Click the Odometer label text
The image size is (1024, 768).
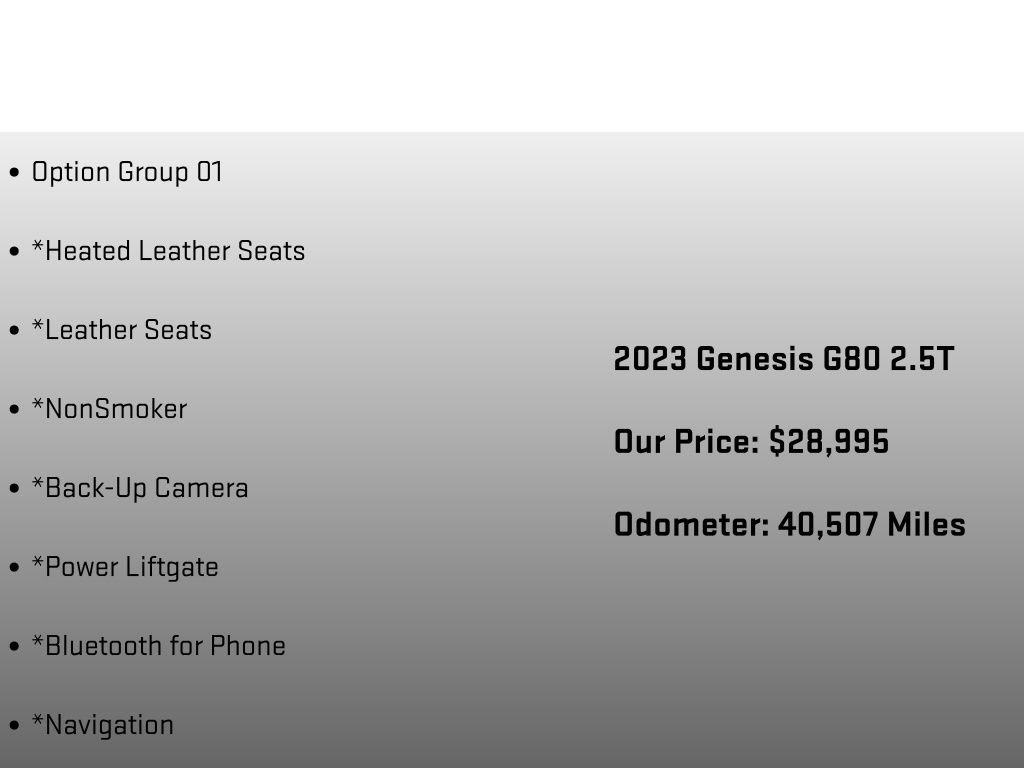point(691,524)
